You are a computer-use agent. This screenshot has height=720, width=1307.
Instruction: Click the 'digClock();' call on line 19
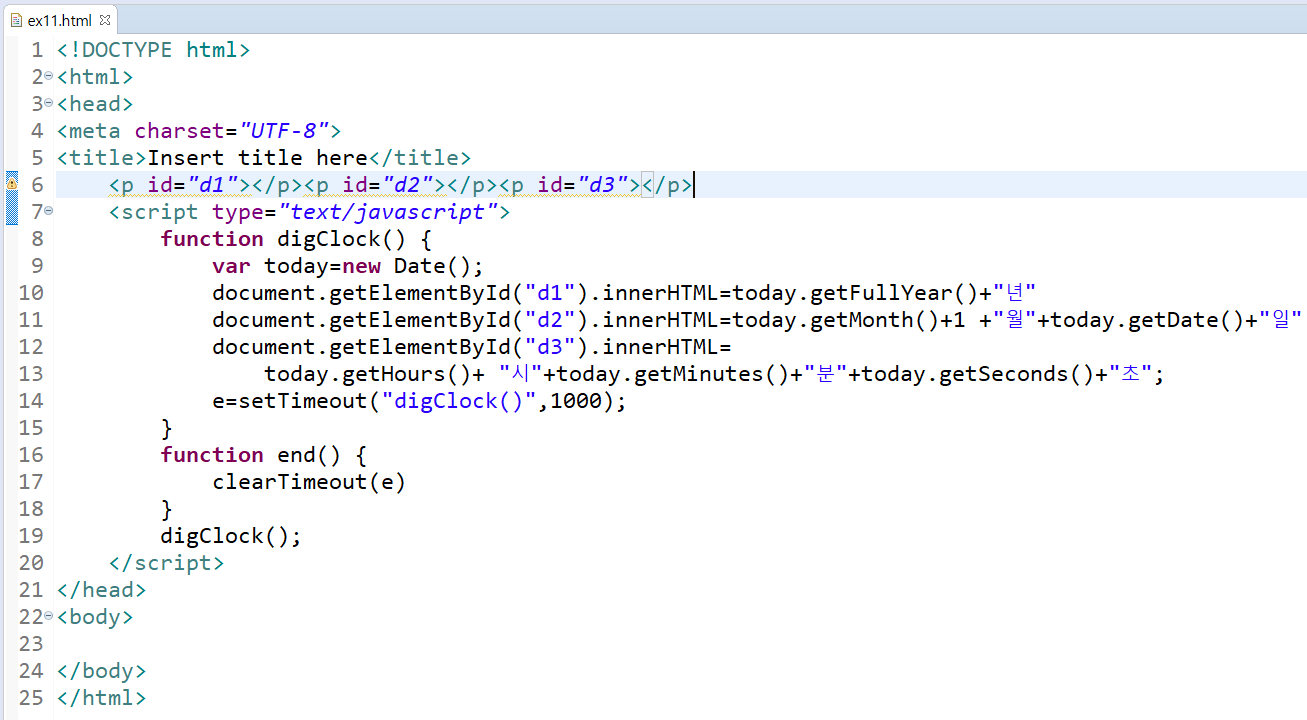231,535
